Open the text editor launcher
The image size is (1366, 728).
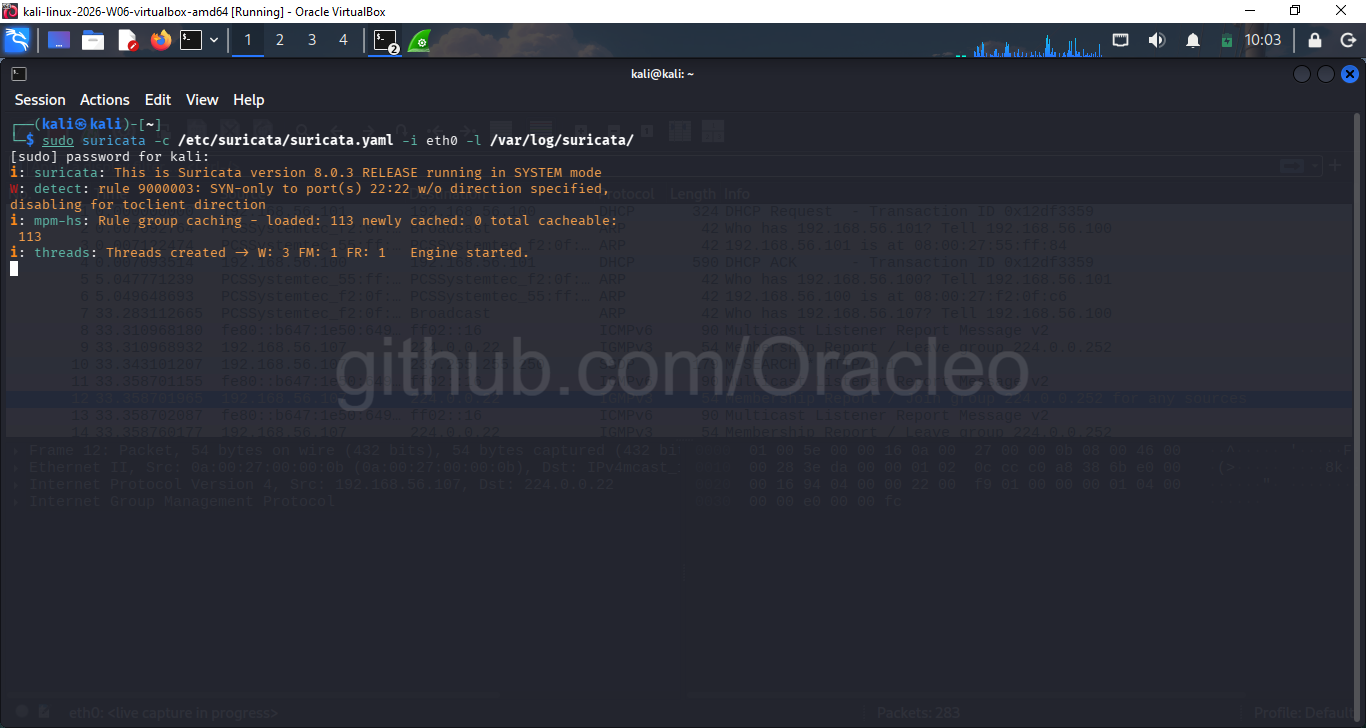coord(127,40)
